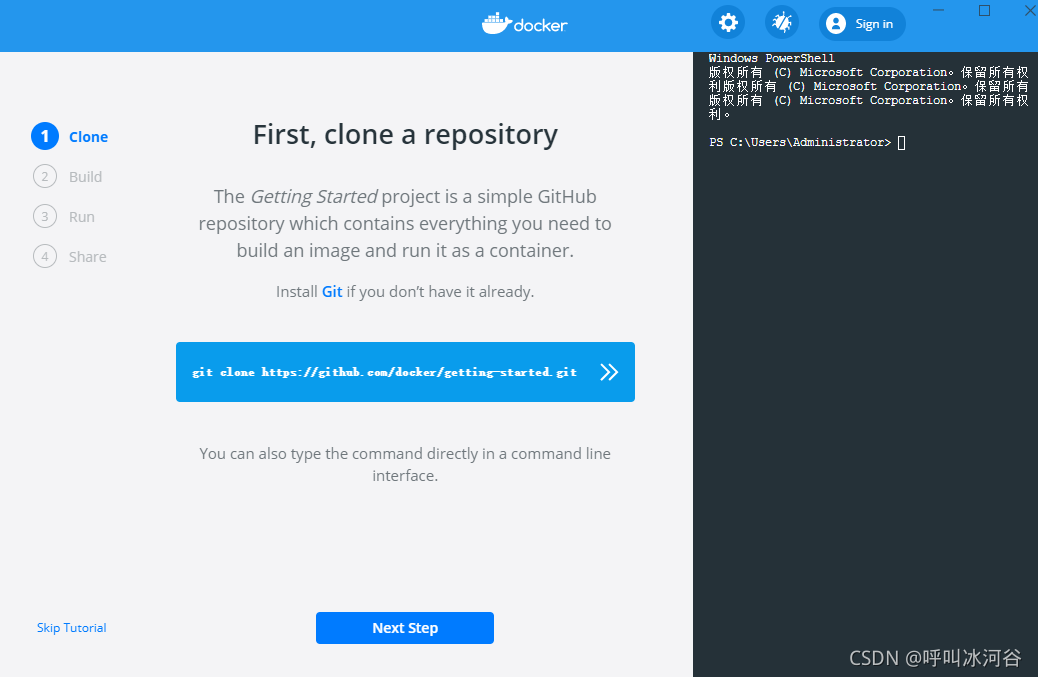Select the Run step
Image resolution: width=1038 pixels, height=677 pixels.
coord(64,216)
